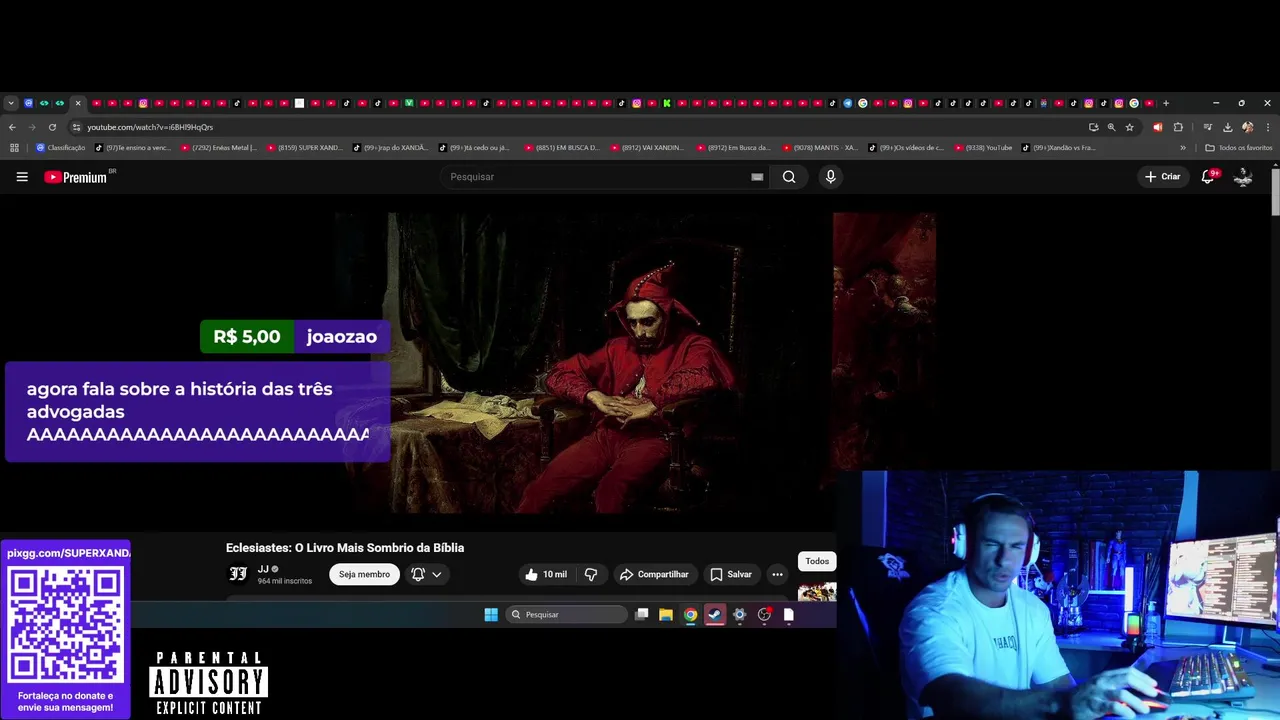
Task: Open the '(9078) MANTIS - XA...' bookmark
Action: click(x=820, y=148)
